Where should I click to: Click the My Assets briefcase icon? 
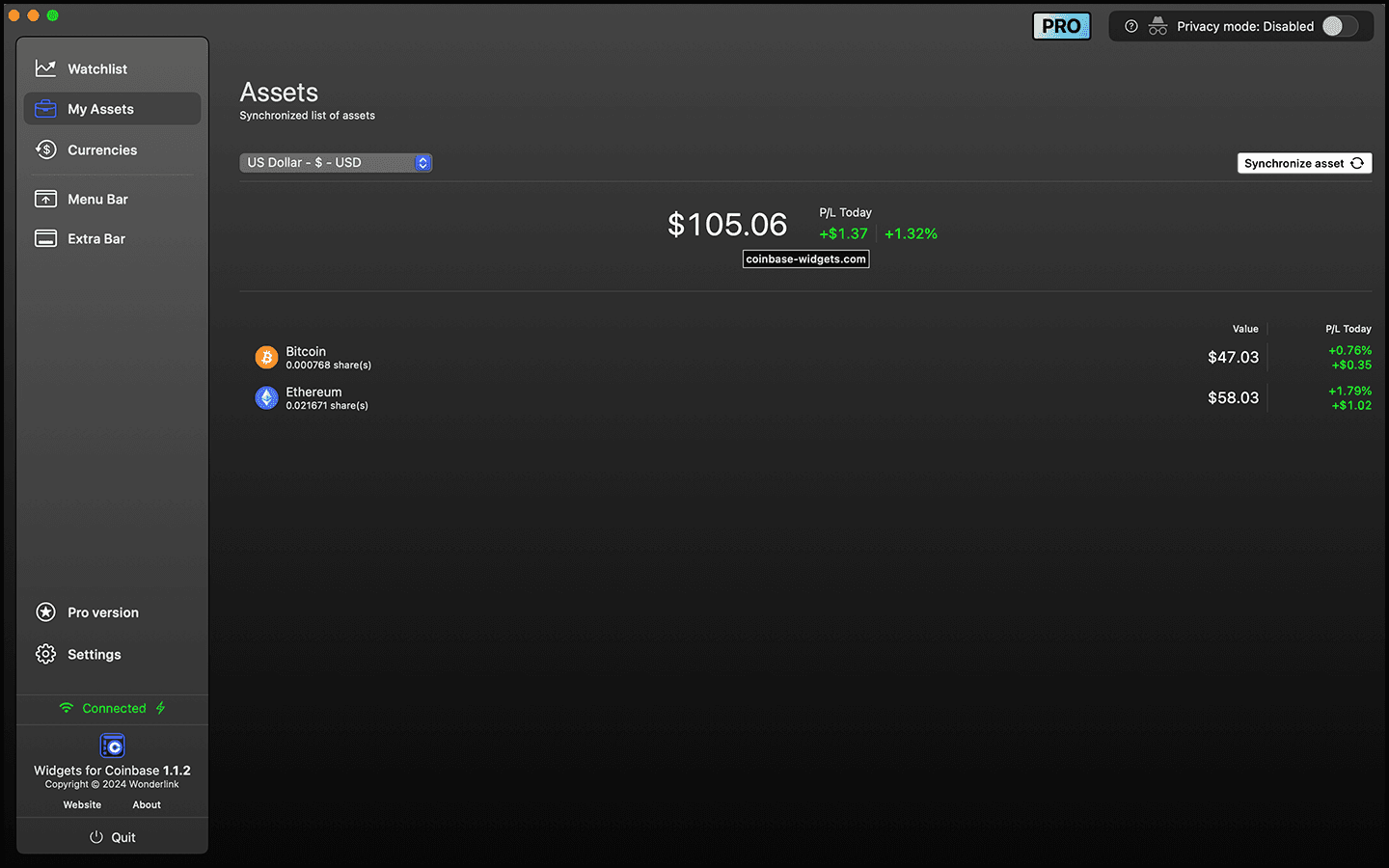tap(45, 109)
